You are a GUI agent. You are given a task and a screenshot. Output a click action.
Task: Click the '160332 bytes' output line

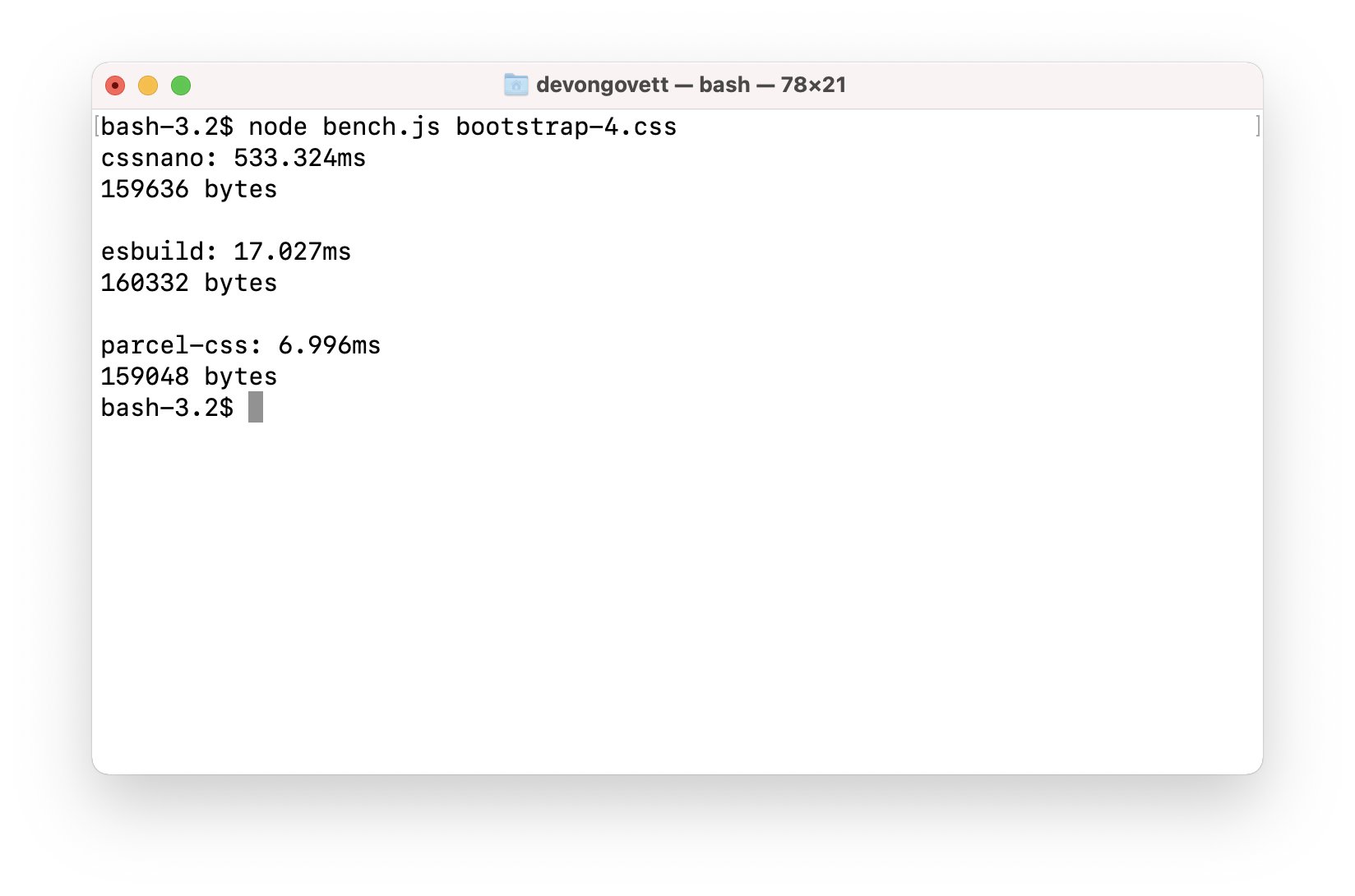point(189,283)
